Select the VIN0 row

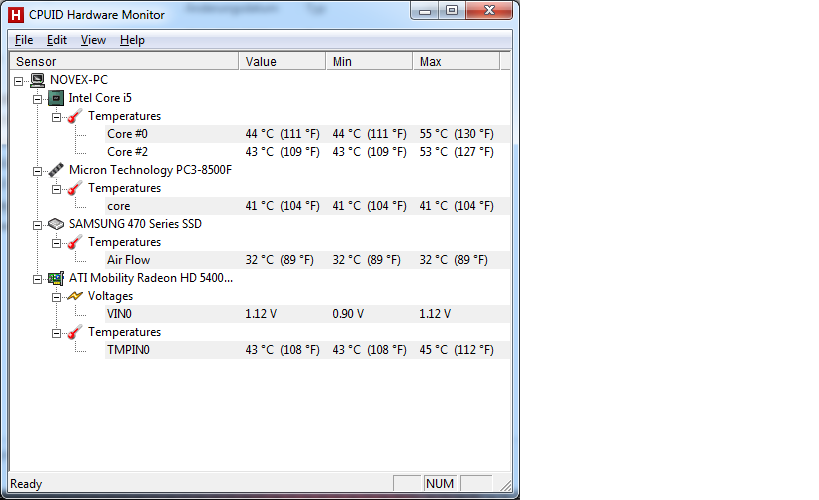click(x=308, y=314)
